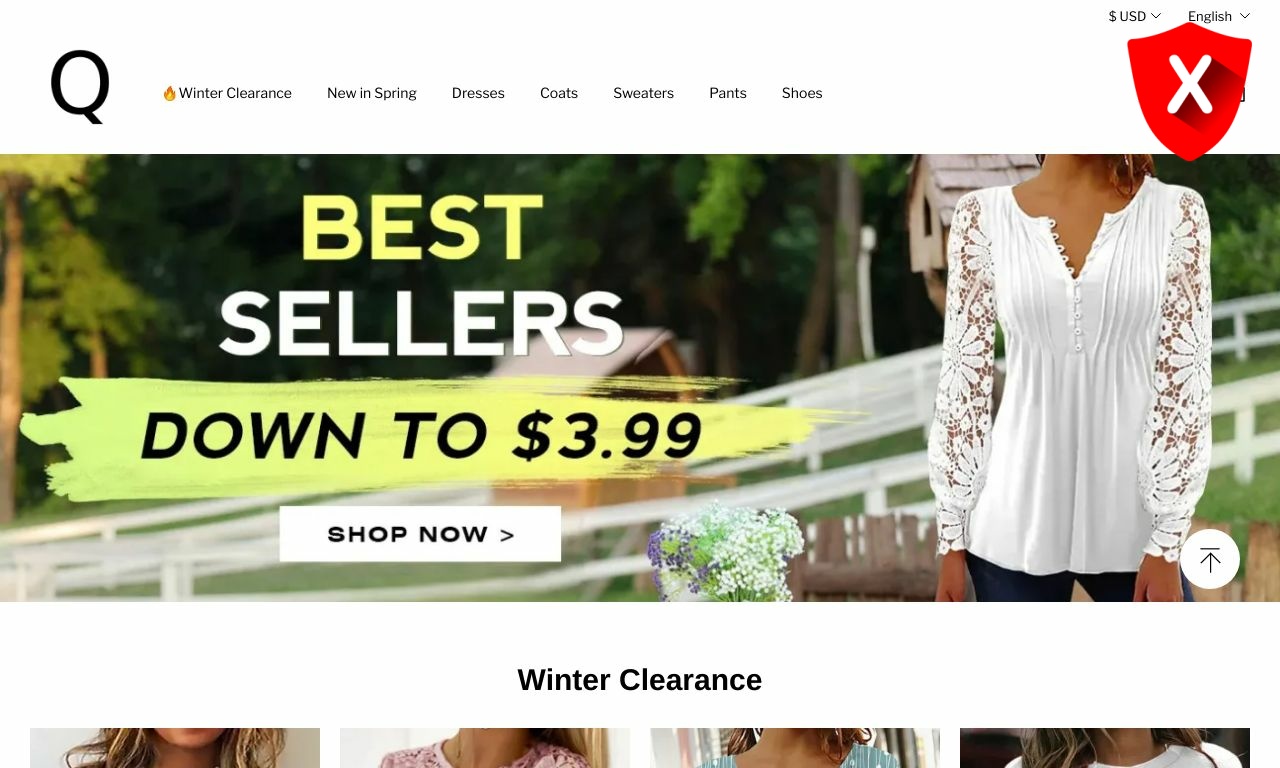
Task: Click the back-to-top arrow button
Action: [x=1210, y=559]
